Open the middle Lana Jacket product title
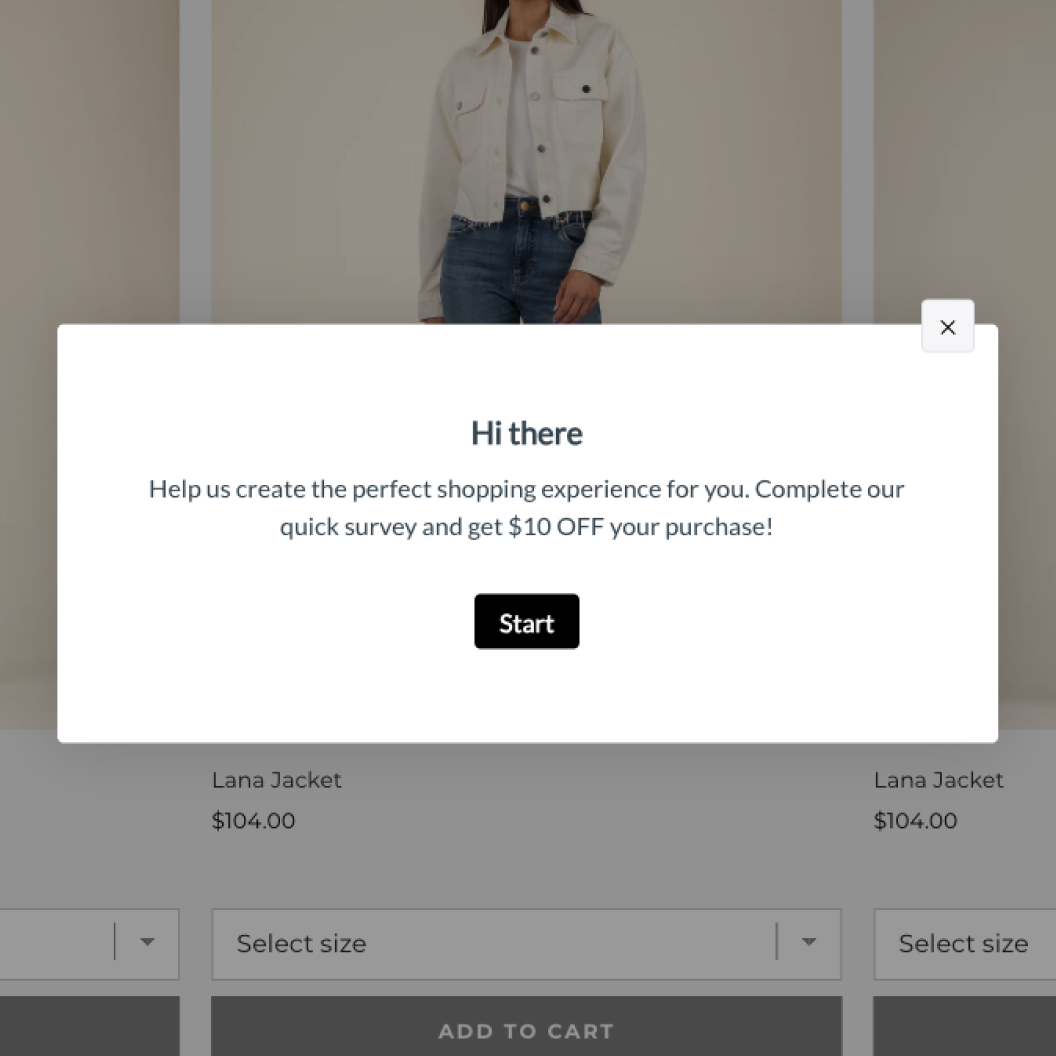 coord(277,780)
